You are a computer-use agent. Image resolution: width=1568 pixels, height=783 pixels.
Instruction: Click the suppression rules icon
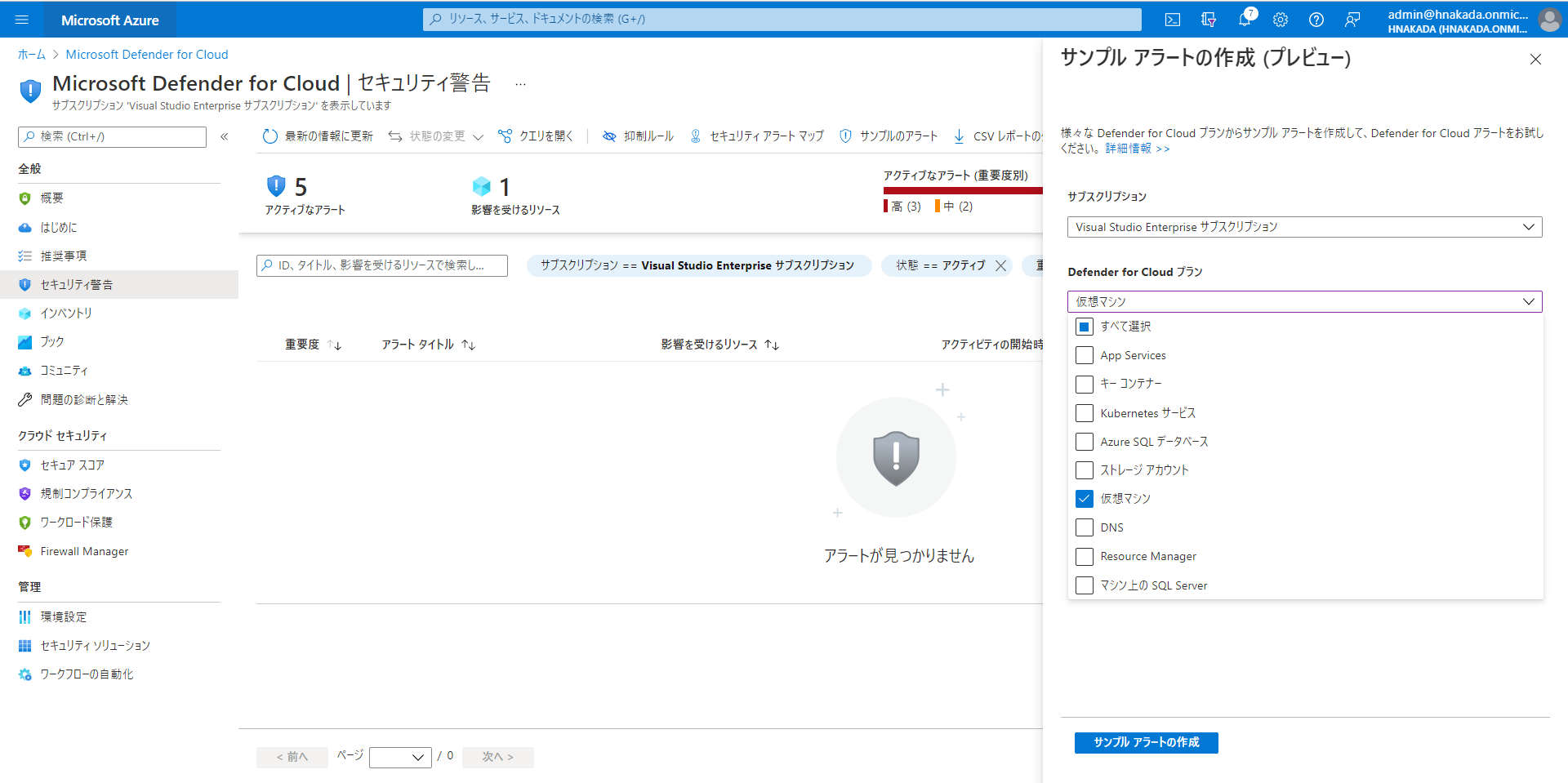pos(609,136)
